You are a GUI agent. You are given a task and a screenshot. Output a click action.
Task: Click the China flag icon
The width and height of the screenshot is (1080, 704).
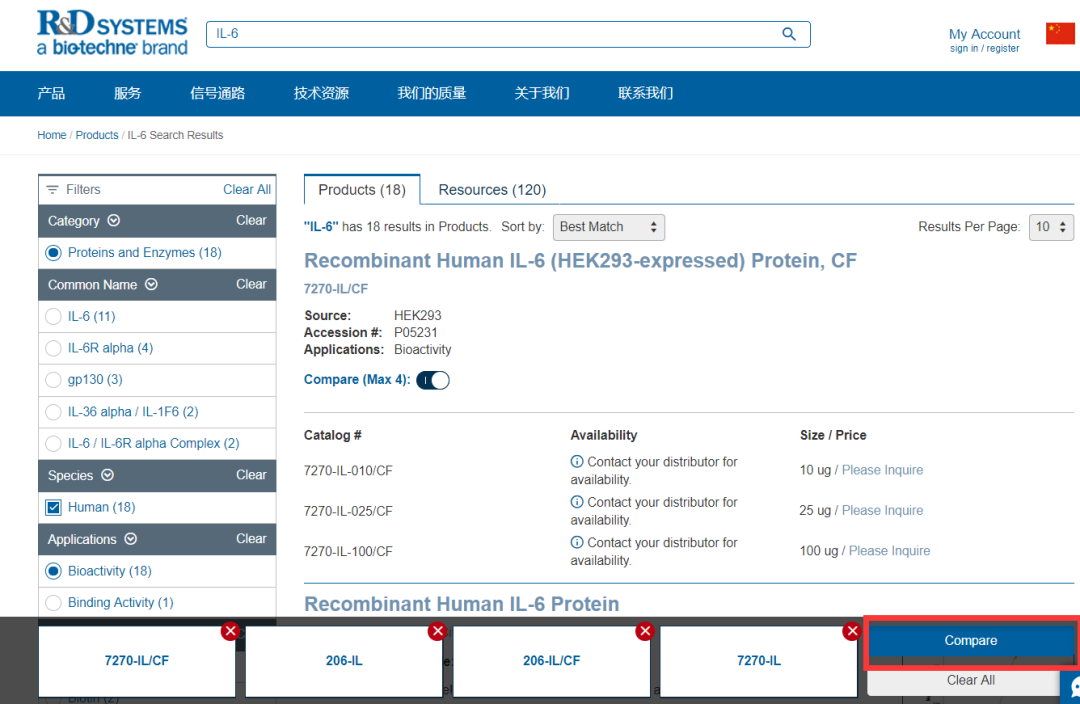click(x=1060, y=34)
